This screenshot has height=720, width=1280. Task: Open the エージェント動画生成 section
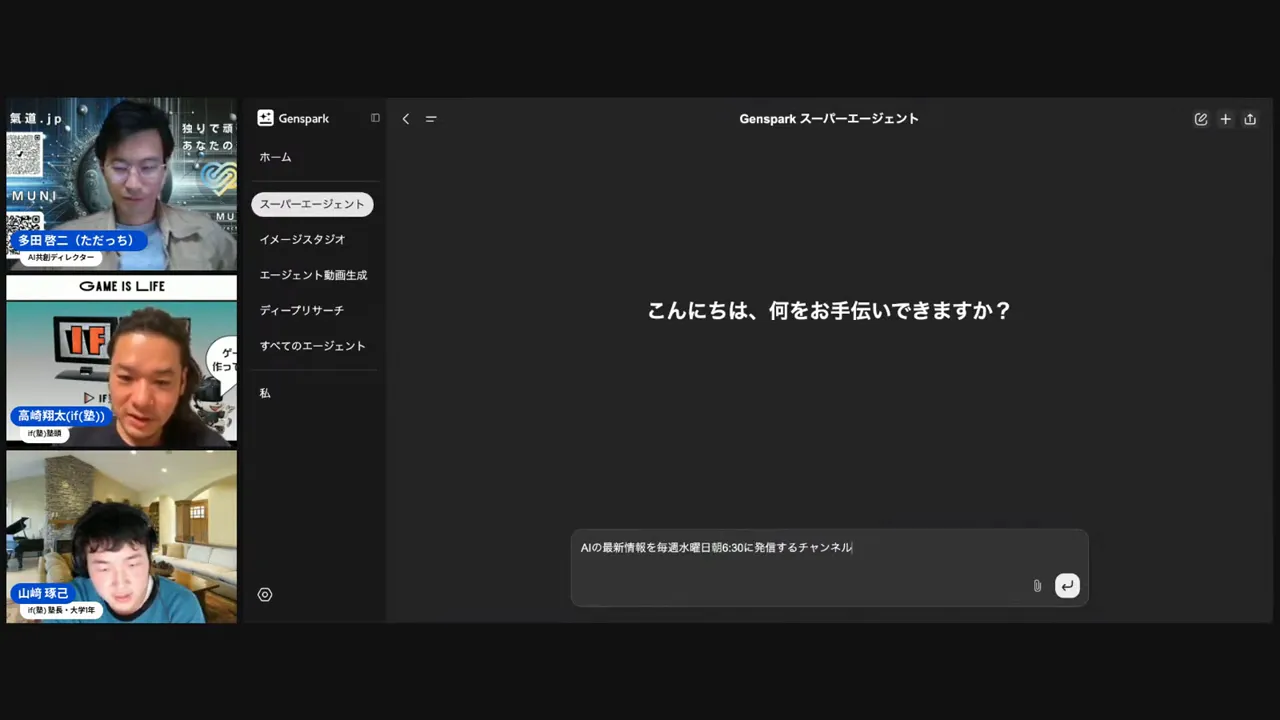[x=313, y=274]
